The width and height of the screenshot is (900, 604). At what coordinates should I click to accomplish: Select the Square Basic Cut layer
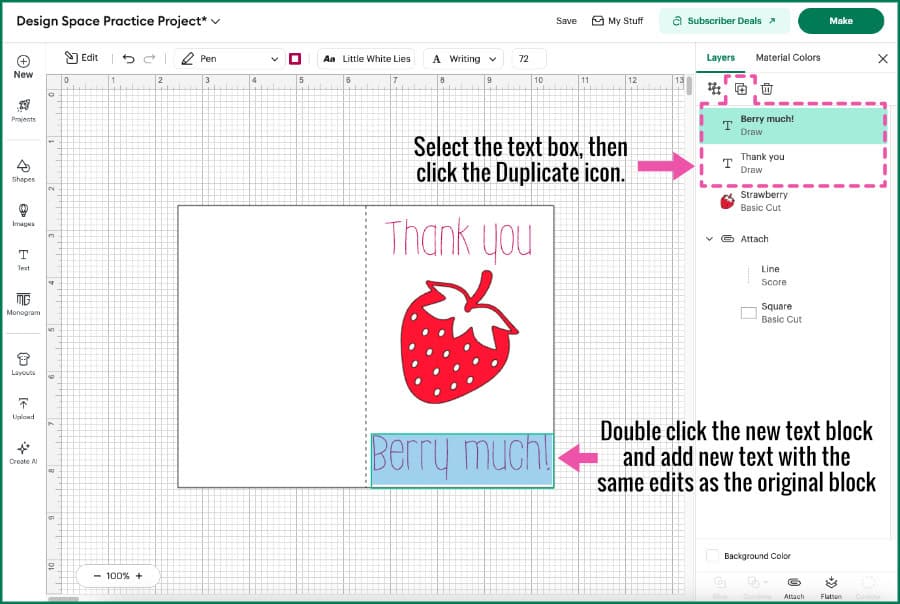793,313
